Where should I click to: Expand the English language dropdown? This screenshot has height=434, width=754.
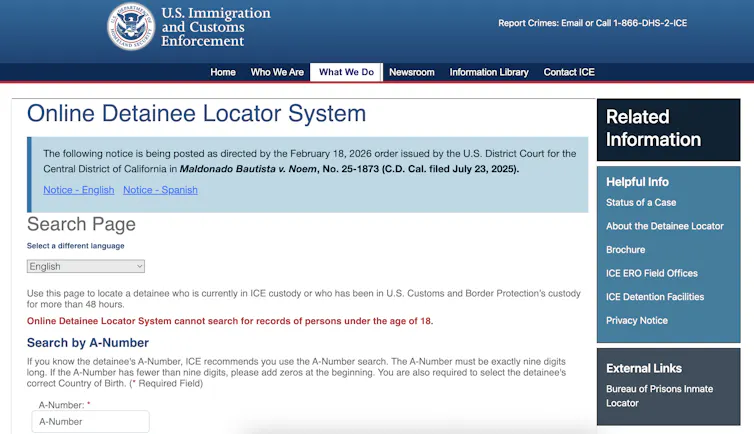(86, 266)
